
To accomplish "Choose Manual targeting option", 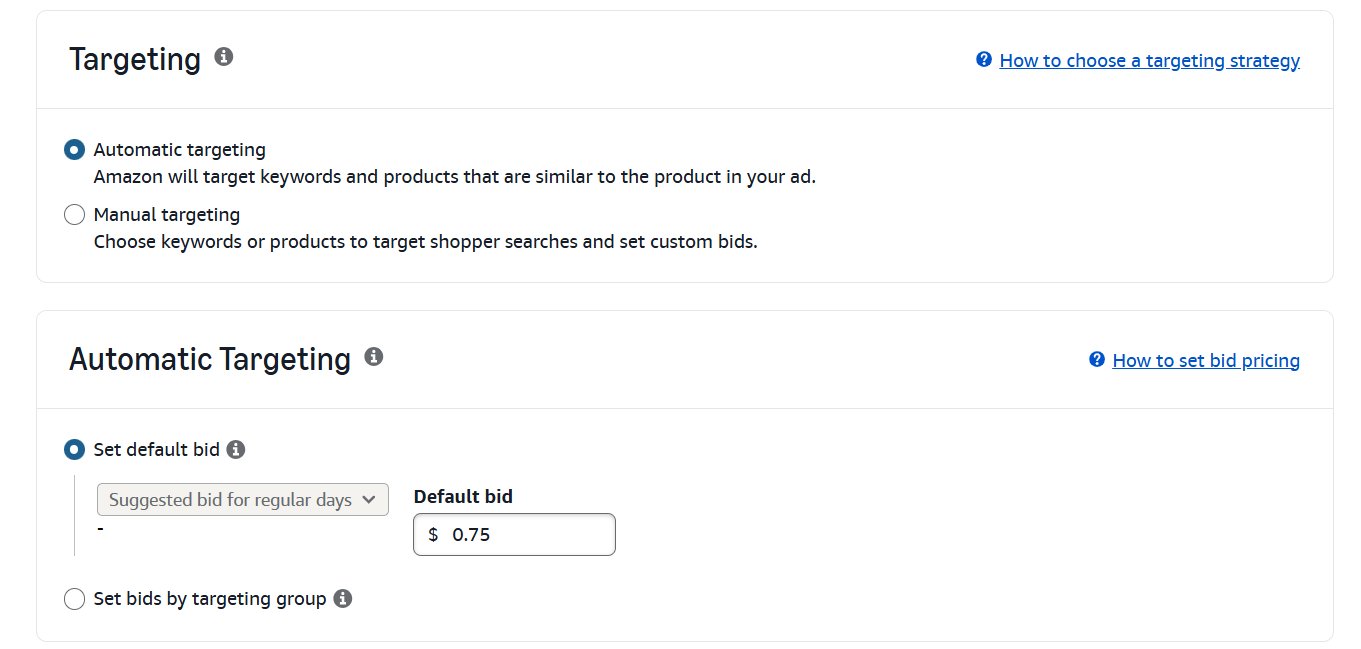I will pyautogui.click(x=74, y=214).
